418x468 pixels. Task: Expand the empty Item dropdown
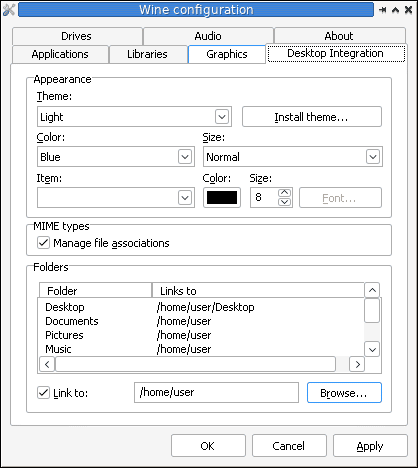[116, 198]
